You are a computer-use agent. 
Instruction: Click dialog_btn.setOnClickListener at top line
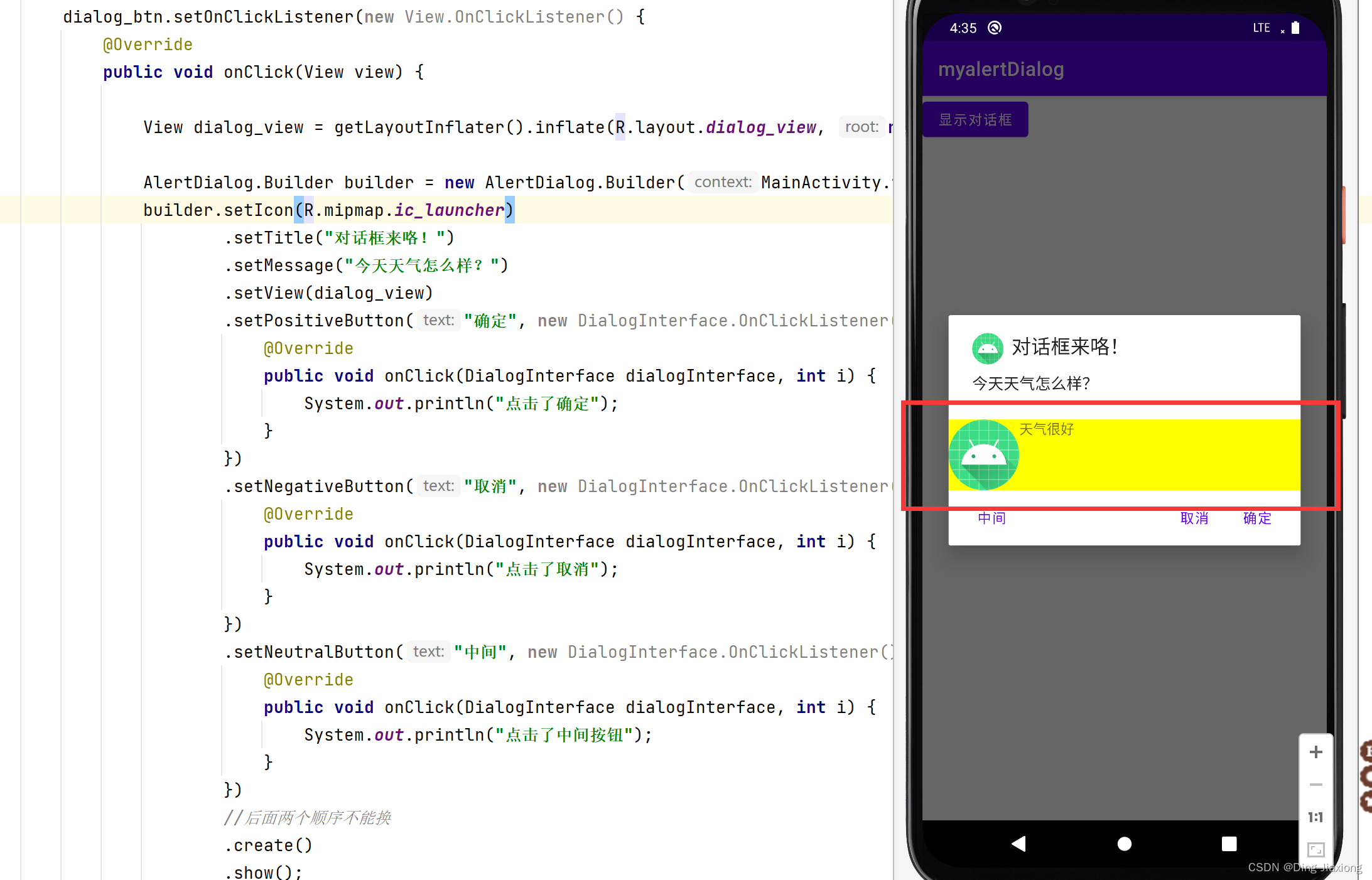208,17
